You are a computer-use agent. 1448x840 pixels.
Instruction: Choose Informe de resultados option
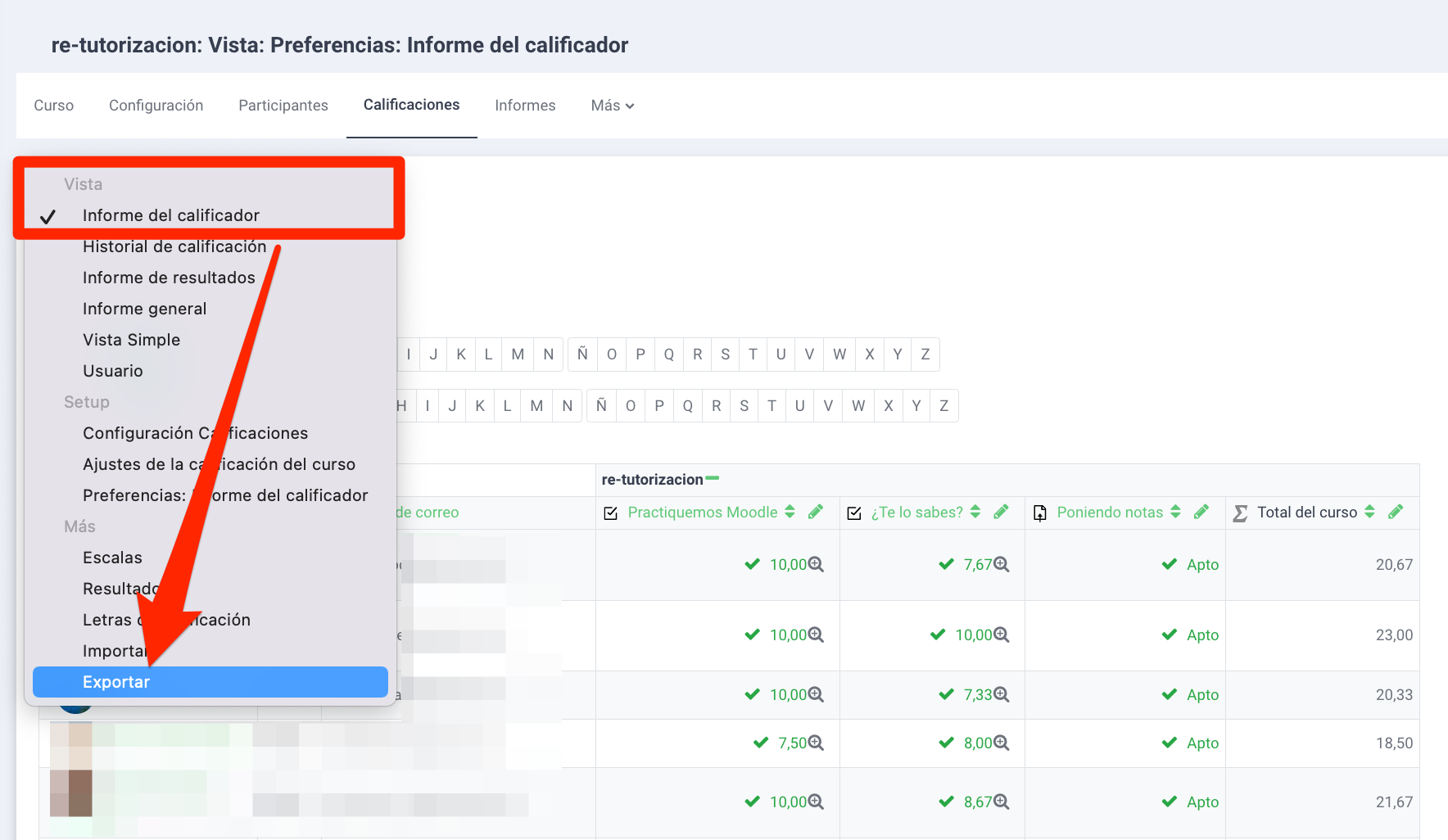169,278
